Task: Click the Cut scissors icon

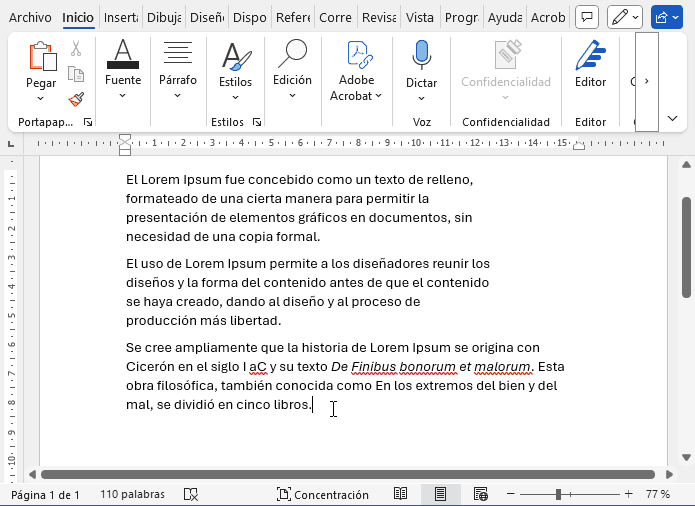Action: [x=76, y=49]
